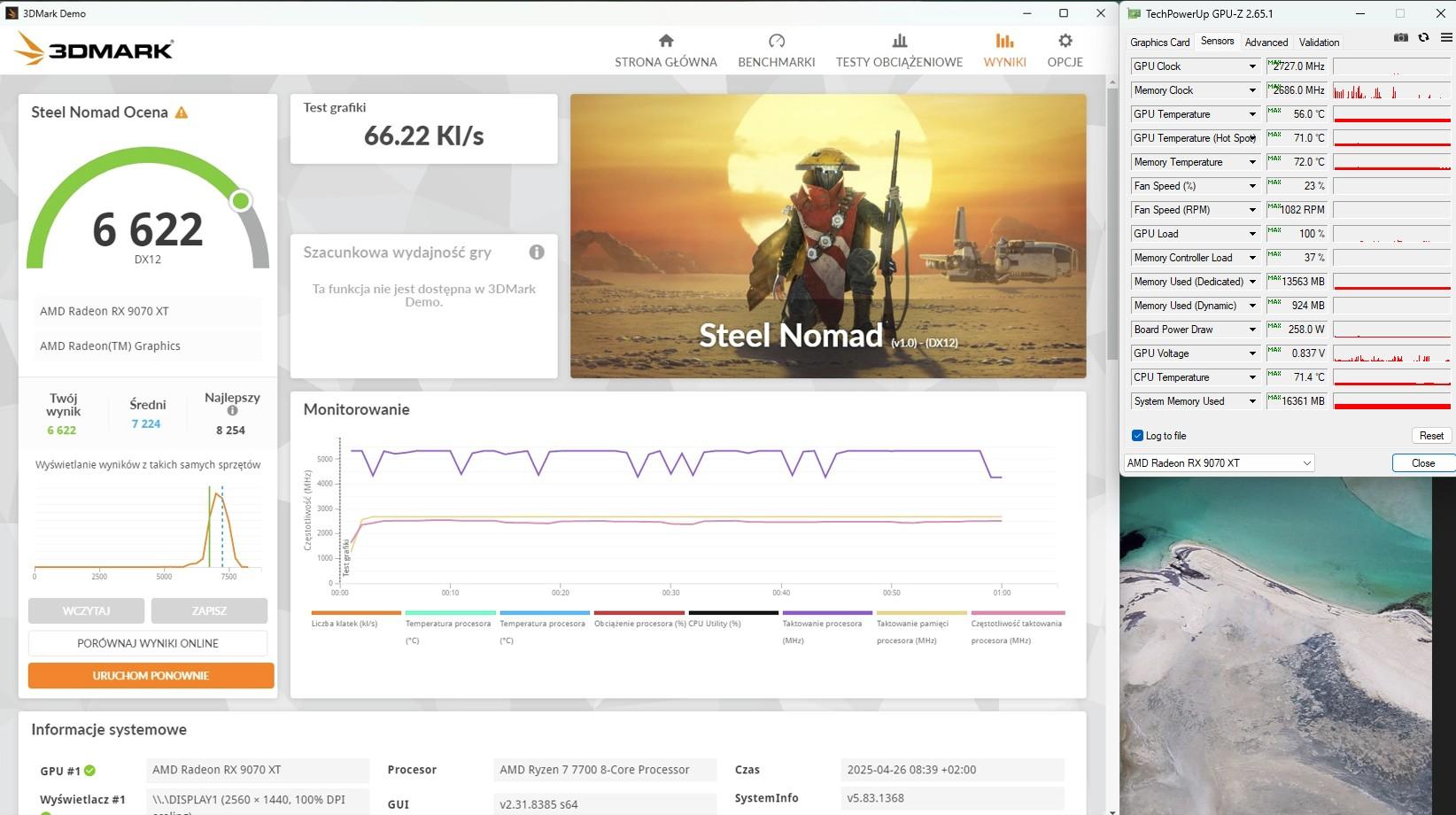Click the GPU-Z refresh icon

(x=1423, y=38)
